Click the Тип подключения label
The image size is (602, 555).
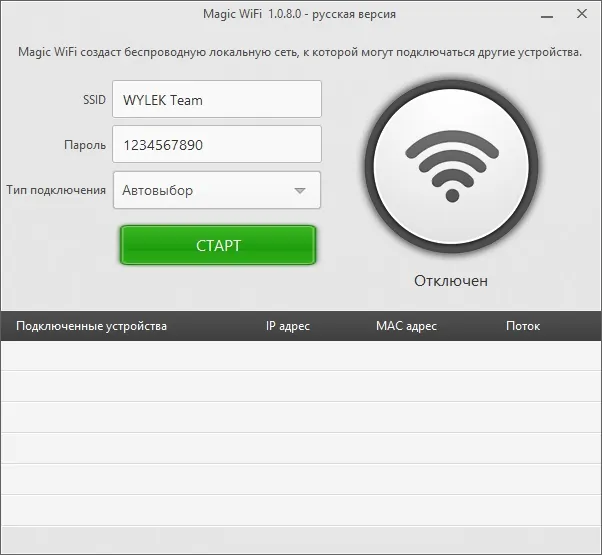[x=56, y=190]
